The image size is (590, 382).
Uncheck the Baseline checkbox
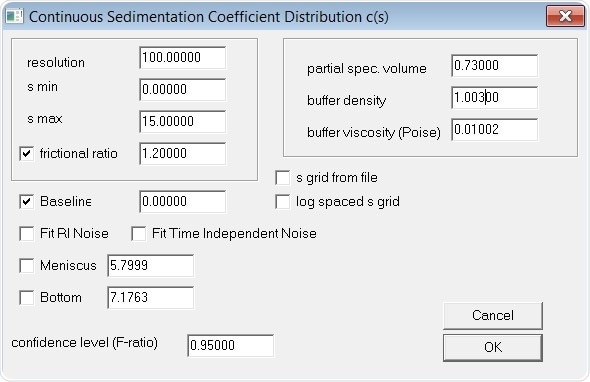point(27,201)
